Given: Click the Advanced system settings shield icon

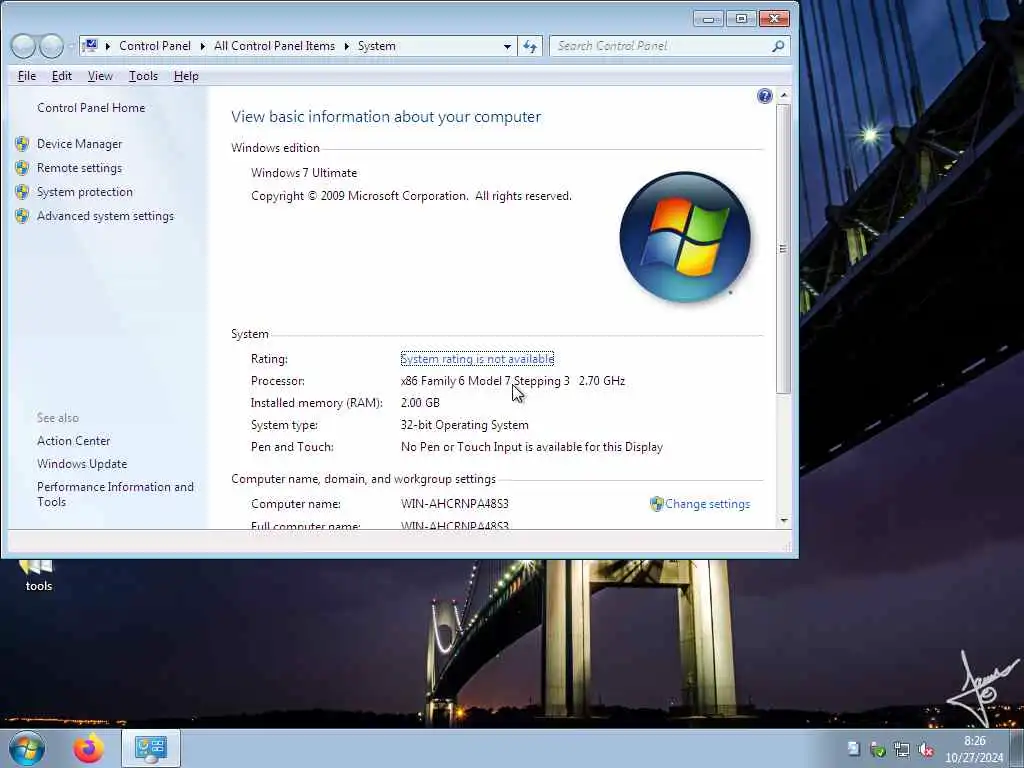Looking at the screenshot, I should coord(22,216).
